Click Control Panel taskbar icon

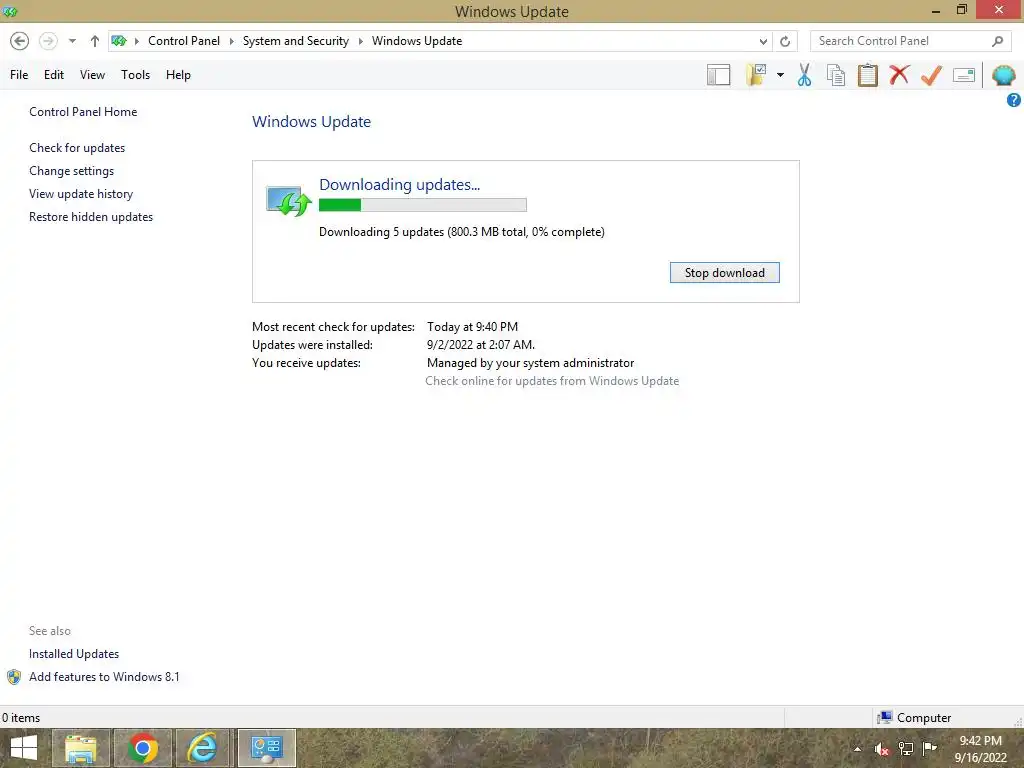point(266,748)
